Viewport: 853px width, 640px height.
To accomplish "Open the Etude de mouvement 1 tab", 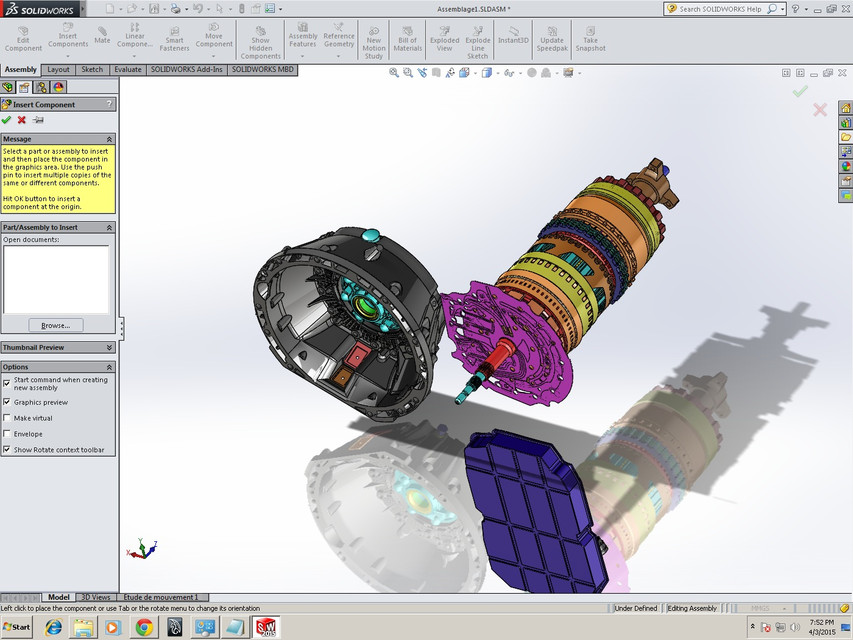I will [160, 596].
